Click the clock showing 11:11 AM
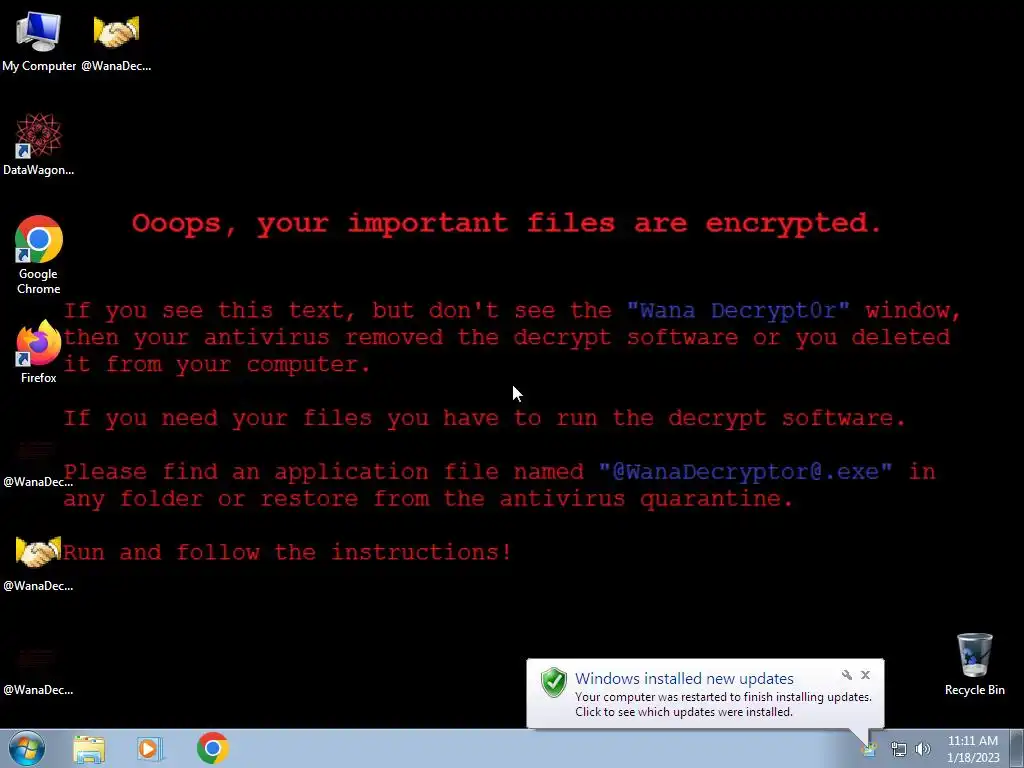The image size is (1024, 768). 973,749
